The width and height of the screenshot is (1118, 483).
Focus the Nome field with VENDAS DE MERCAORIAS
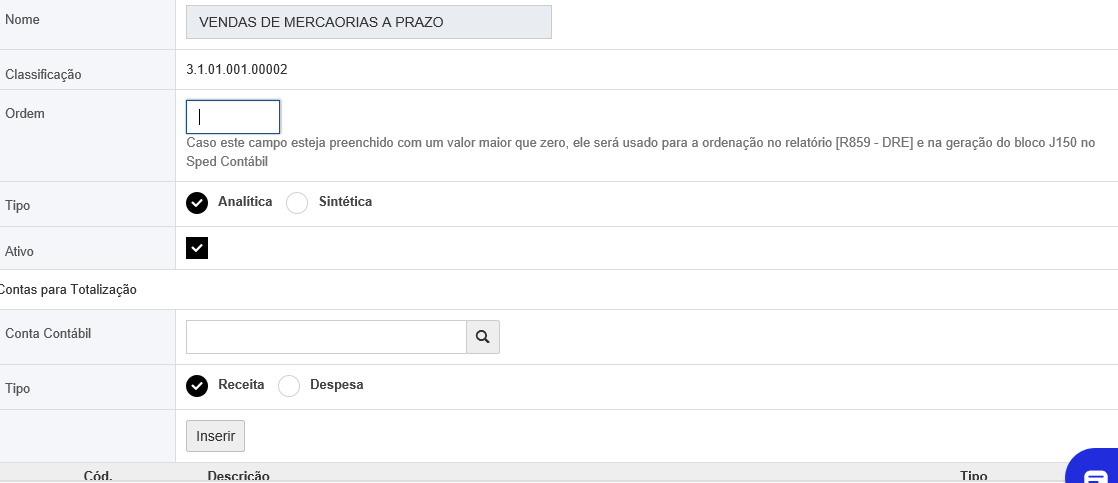(x=369, y=22)
